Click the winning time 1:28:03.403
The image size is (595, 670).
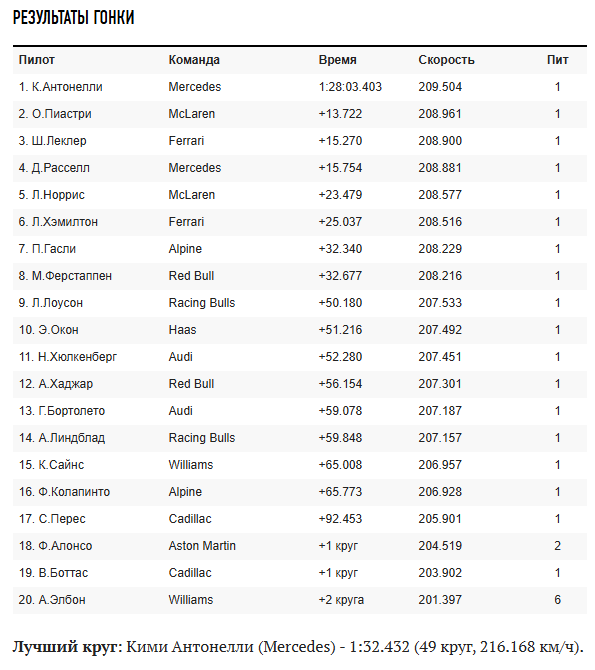click(350, 87)
